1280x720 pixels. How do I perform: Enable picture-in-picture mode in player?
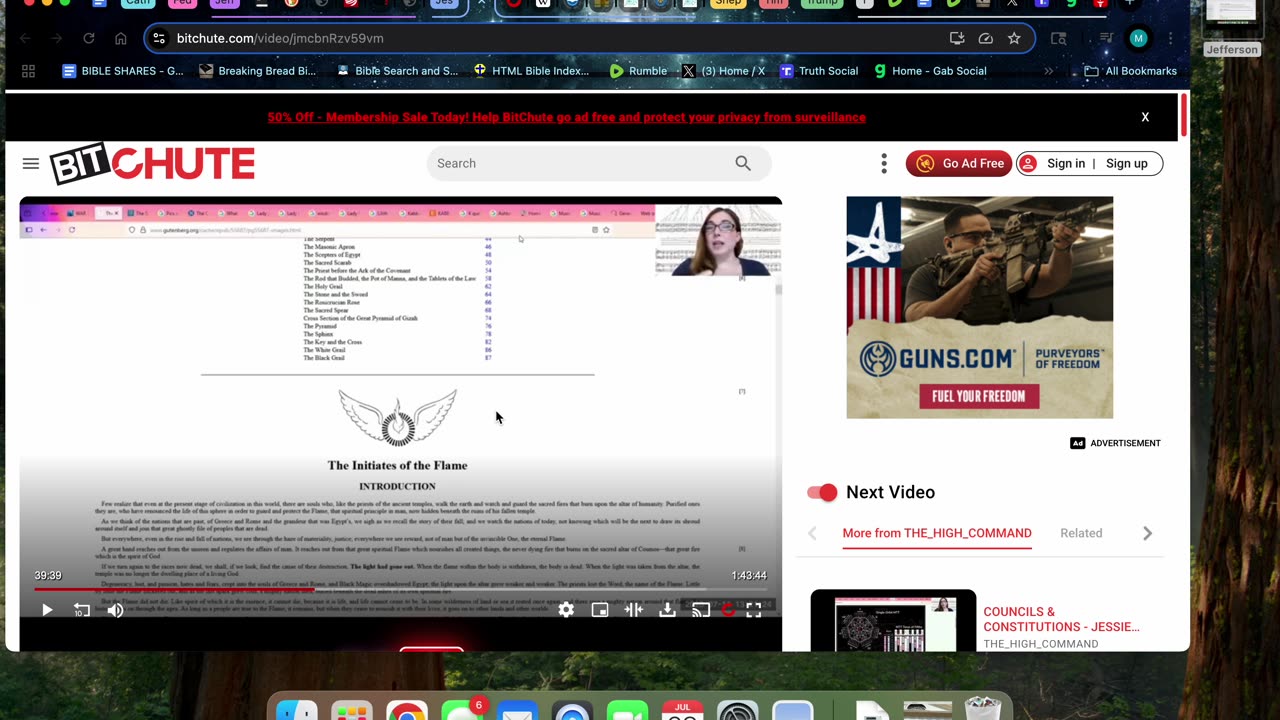600,610
